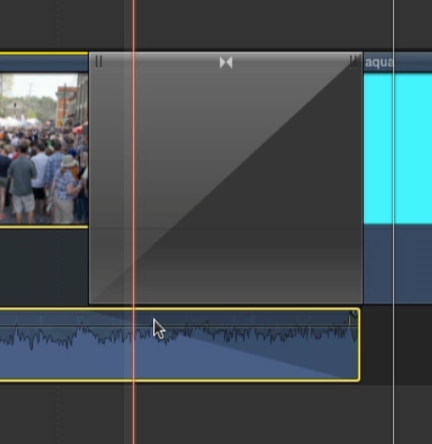Click the red playhead line

134,222
